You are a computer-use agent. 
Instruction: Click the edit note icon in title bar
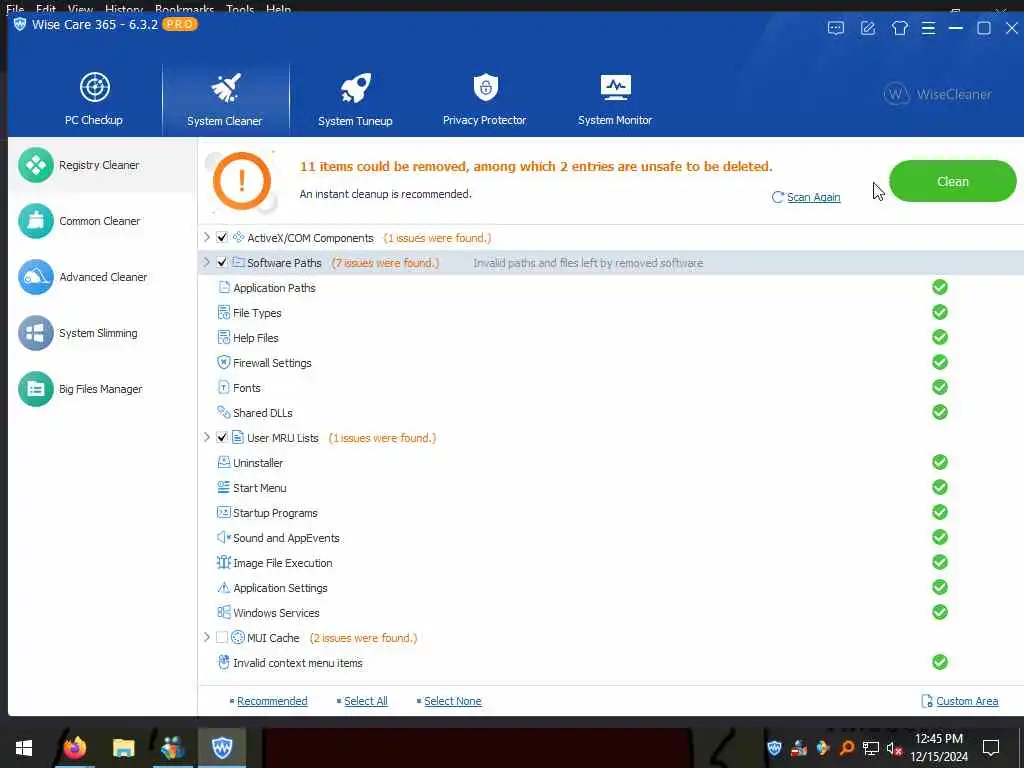coord(868,28)
